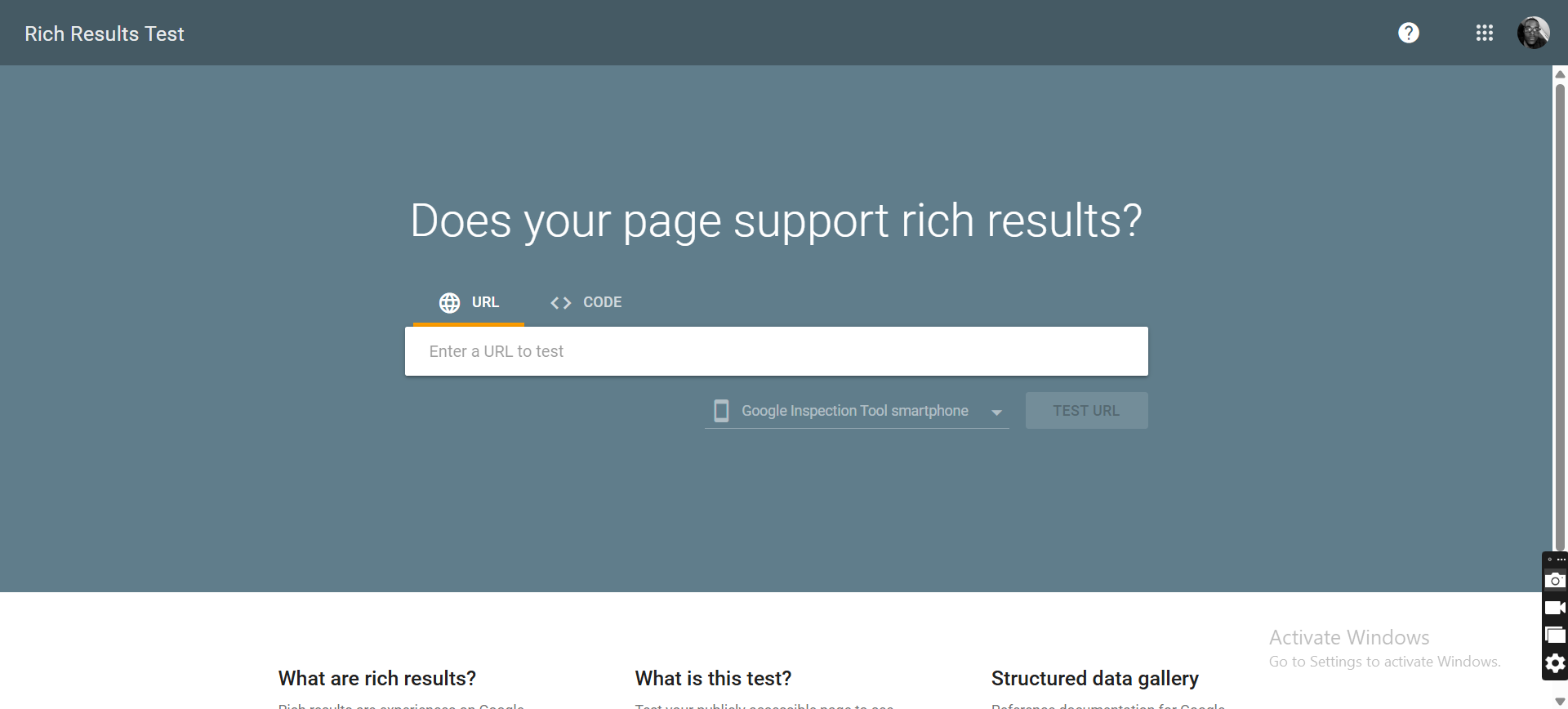
Task: Expand the Google Inspection Tool smartphone dropdown
Action: pos(854,411)
